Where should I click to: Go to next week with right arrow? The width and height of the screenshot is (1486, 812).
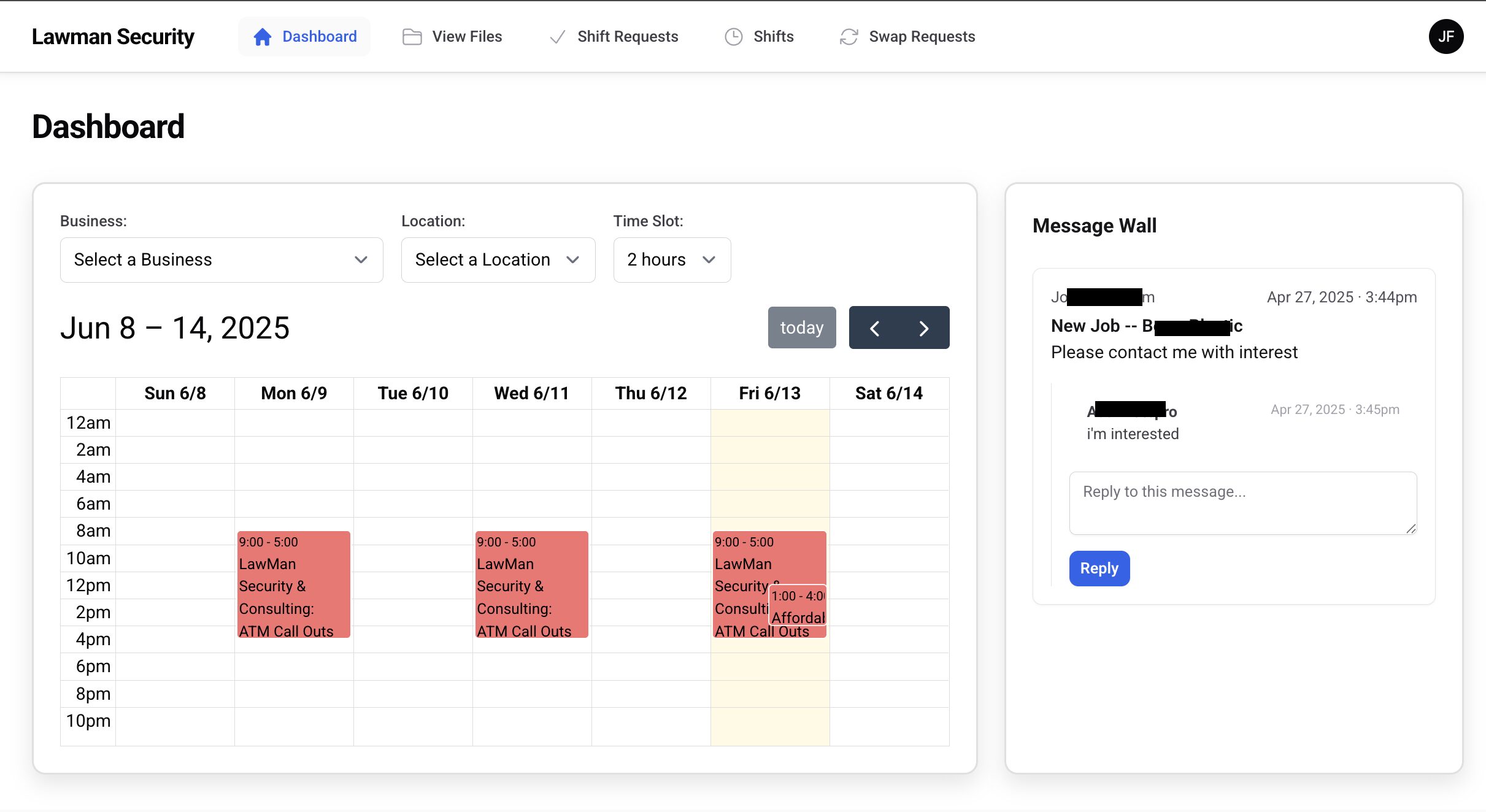pos(924,328)
